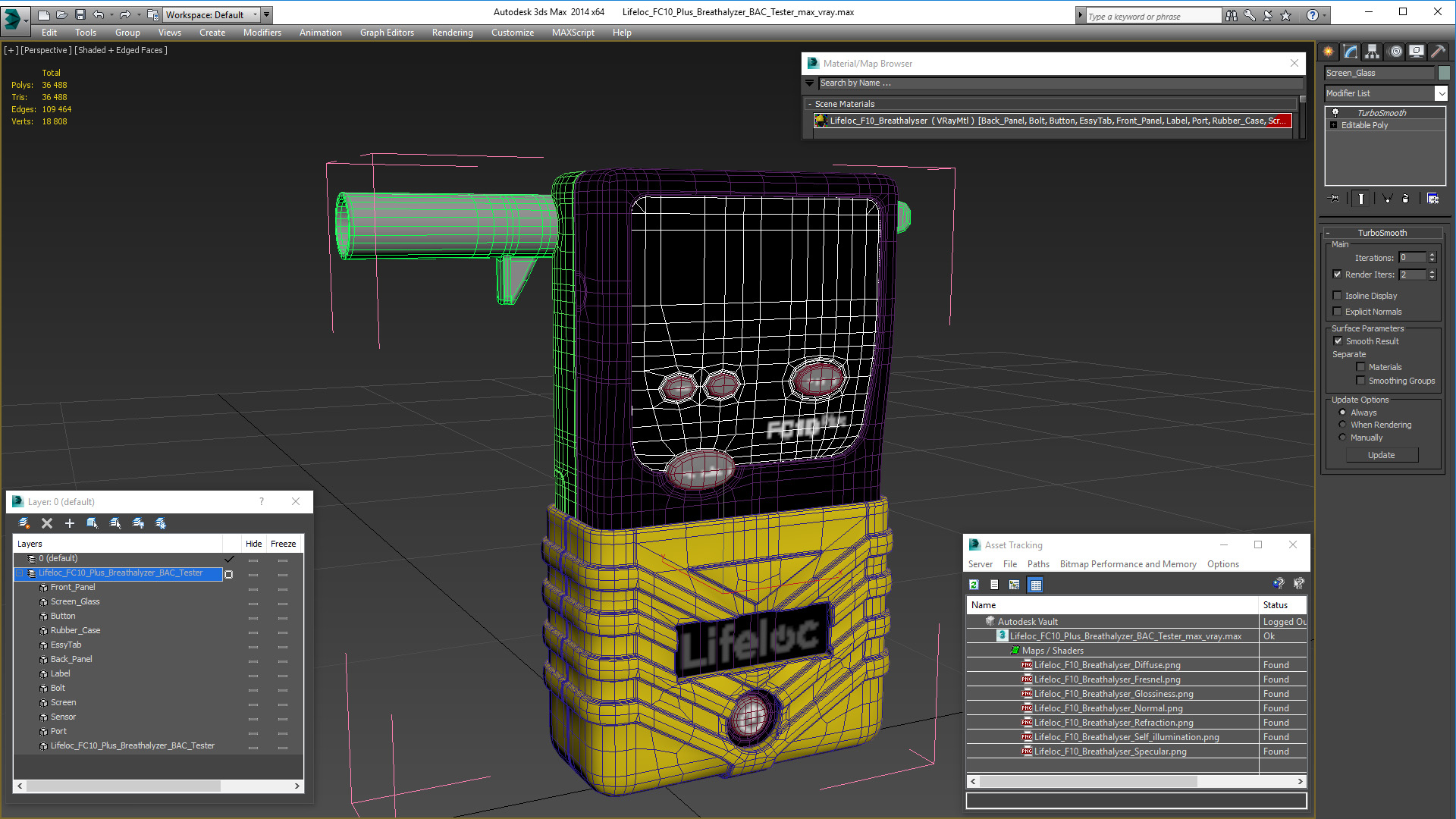Click the Type a keyword search field
This screenshot has height=819, width=1456.
1153,16
